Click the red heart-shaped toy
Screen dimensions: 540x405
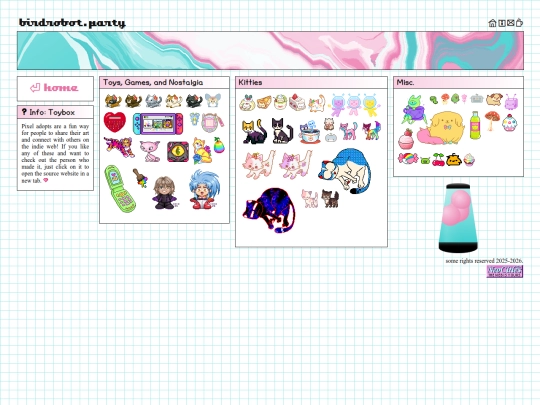coord(115,122)
